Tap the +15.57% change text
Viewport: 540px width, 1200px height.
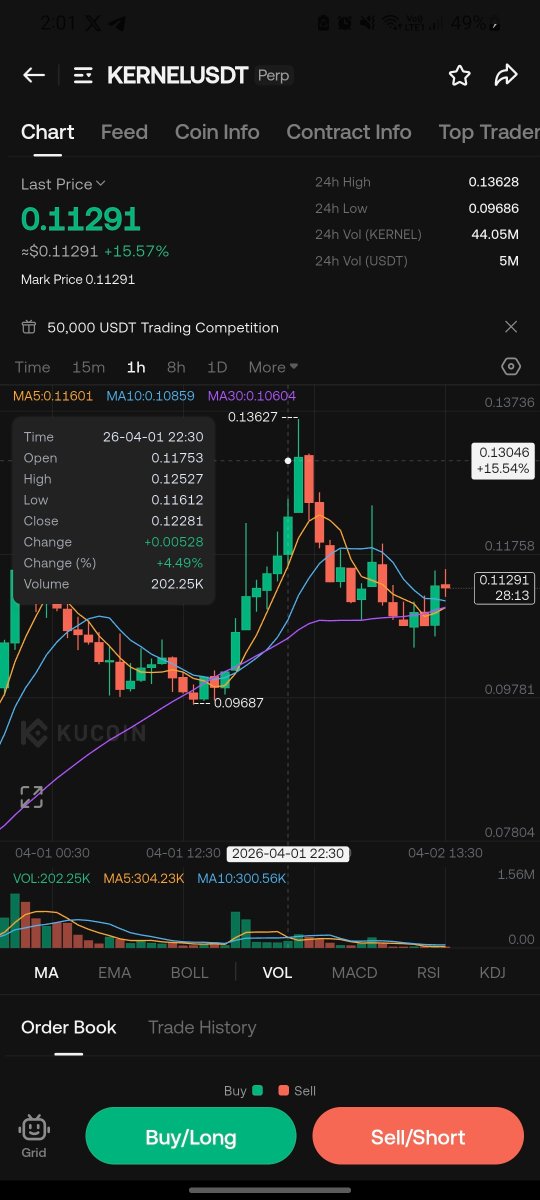pos(136,251)
